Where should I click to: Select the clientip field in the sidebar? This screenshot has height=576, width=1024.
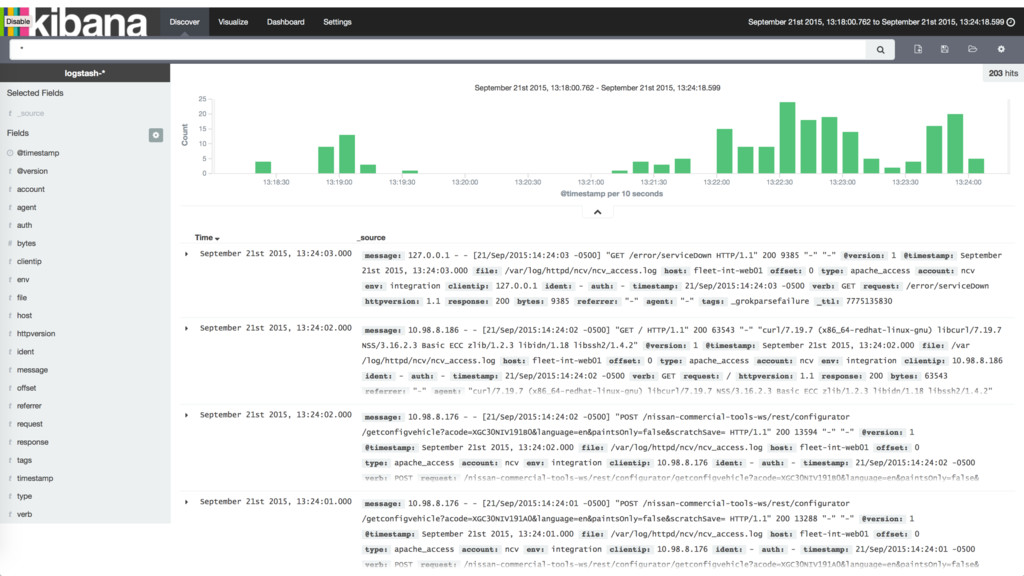[29, 261]
